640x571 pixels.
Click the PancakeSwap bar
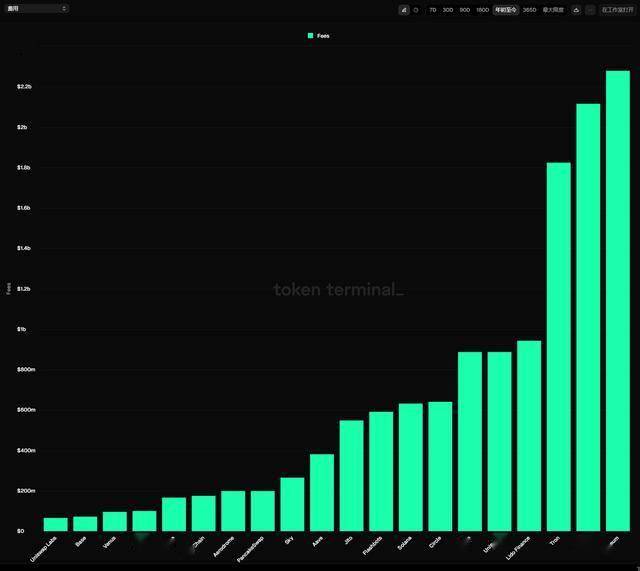coord(263,511)
